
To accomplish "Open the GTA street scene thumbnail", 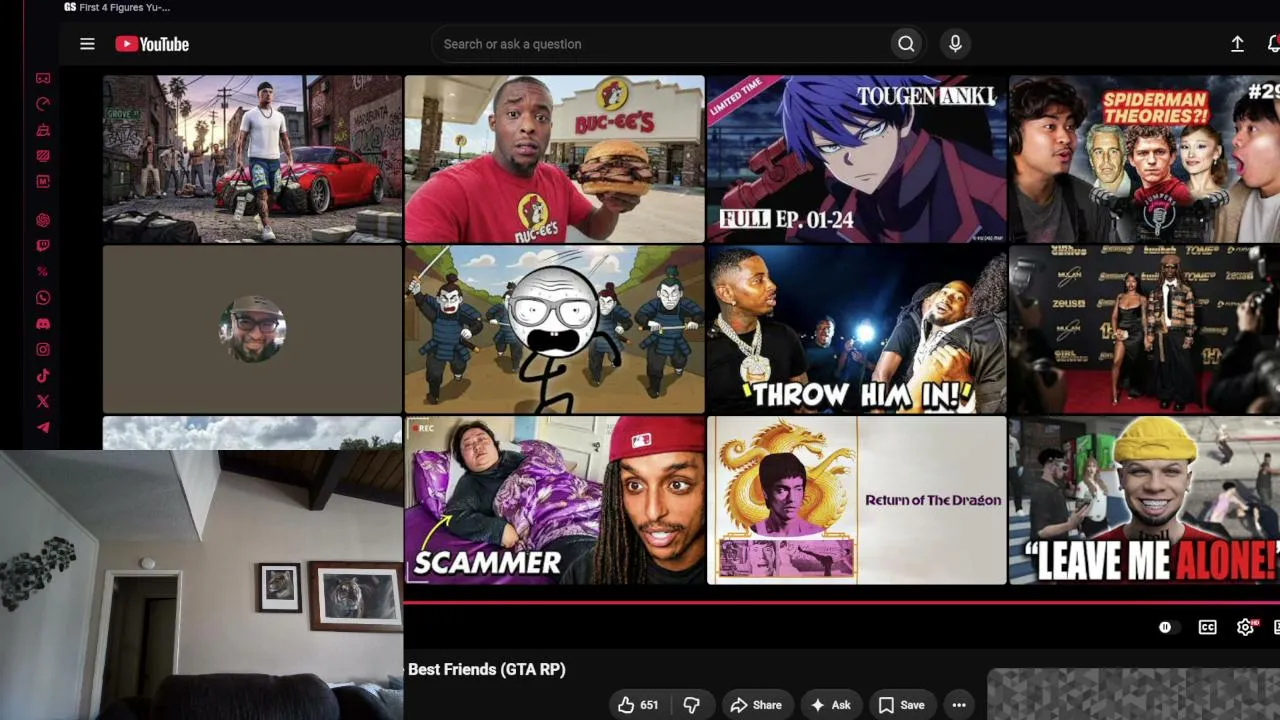I will coord(252,159).
